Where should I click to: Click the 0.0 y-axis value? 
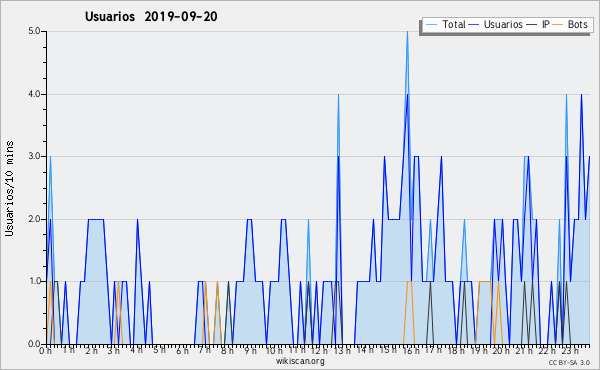point(34,344)
